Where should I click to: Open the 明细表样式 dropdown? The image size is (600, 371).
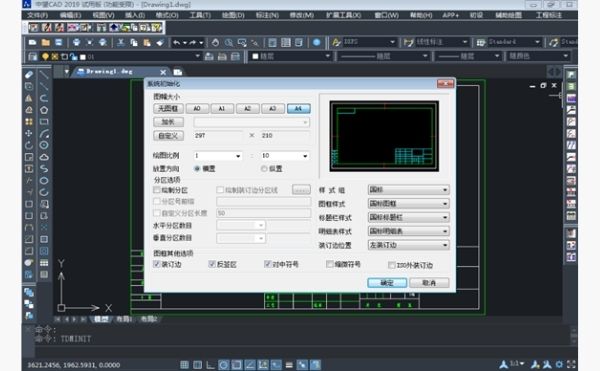coord(409,231)
